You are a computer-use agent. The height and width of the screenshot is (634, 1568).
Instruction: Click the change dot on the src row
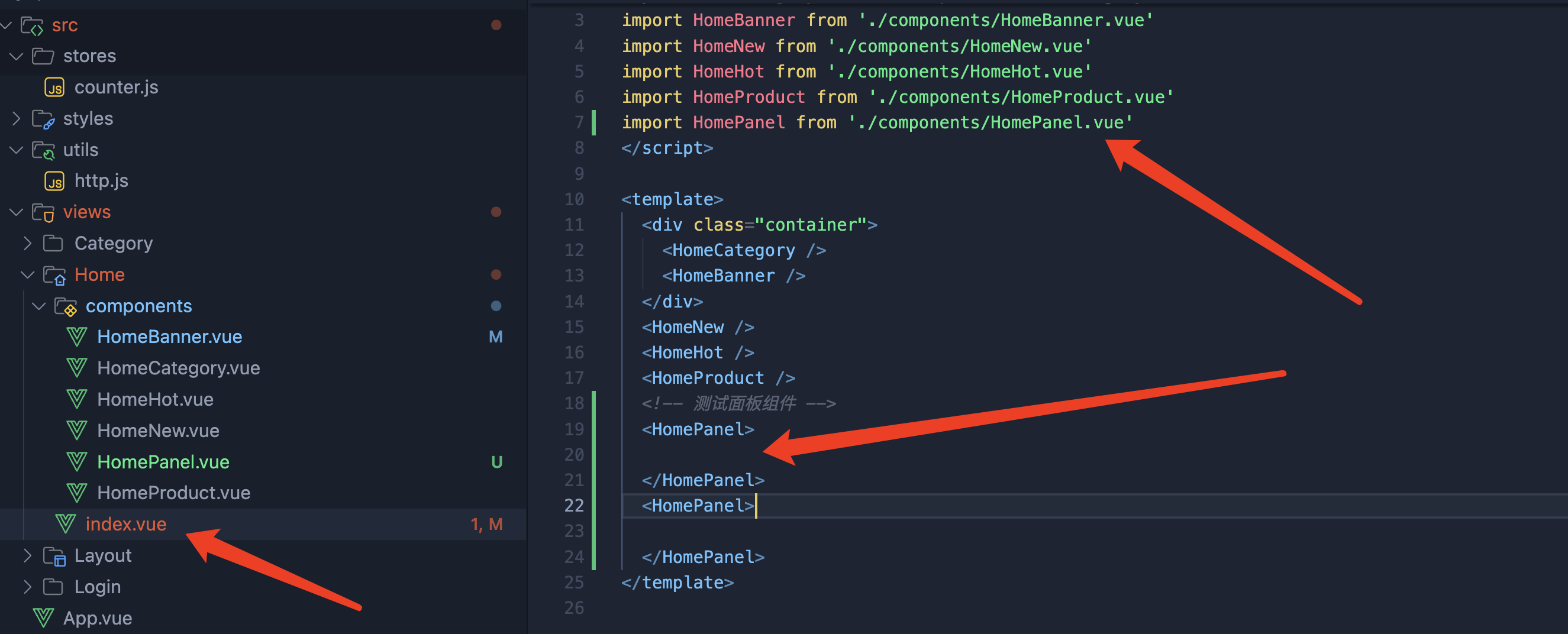pos(496,25)
